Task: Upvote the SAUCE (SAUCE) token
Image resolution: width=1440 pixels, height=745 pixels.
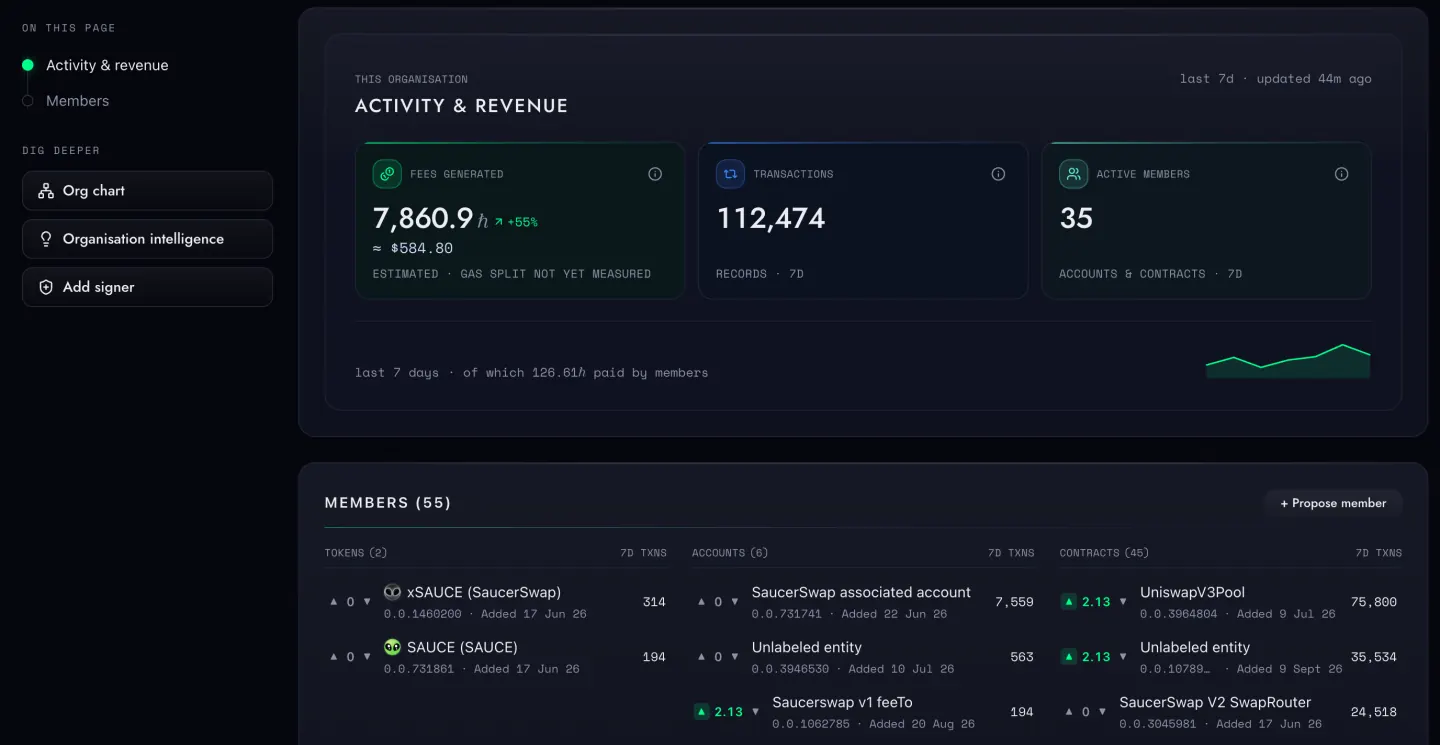Action: pos(334,657)
